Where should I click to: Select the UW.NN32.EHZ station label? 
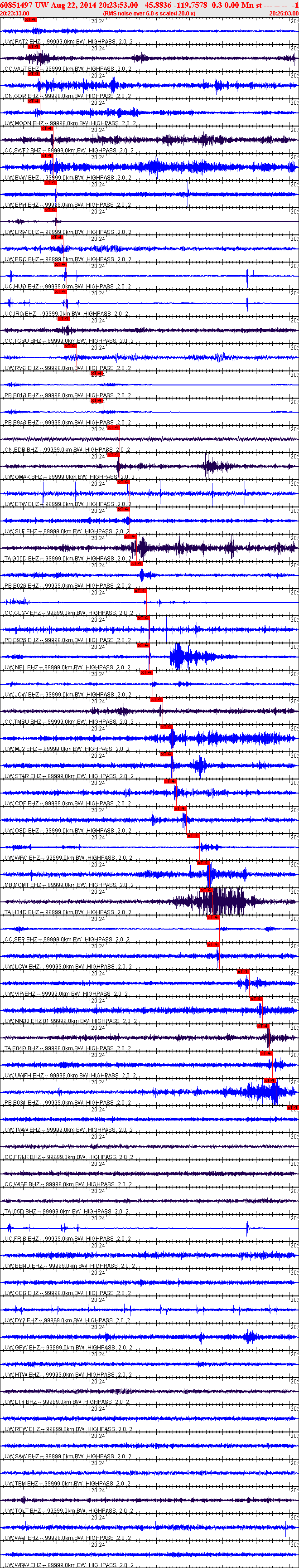point(71,1021)
